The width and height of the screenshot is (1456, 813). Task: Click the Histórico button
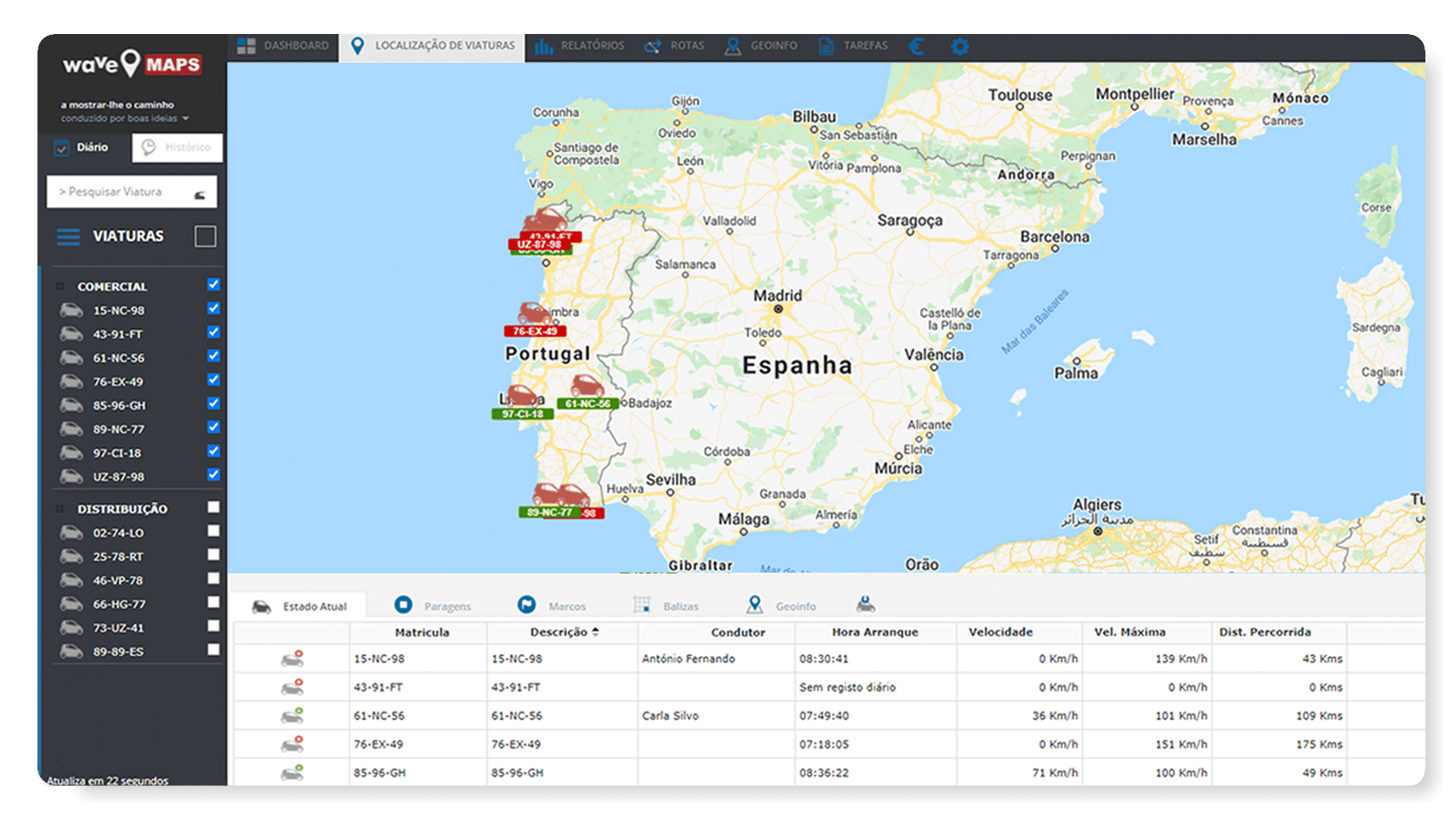click(x=178, y=148)
